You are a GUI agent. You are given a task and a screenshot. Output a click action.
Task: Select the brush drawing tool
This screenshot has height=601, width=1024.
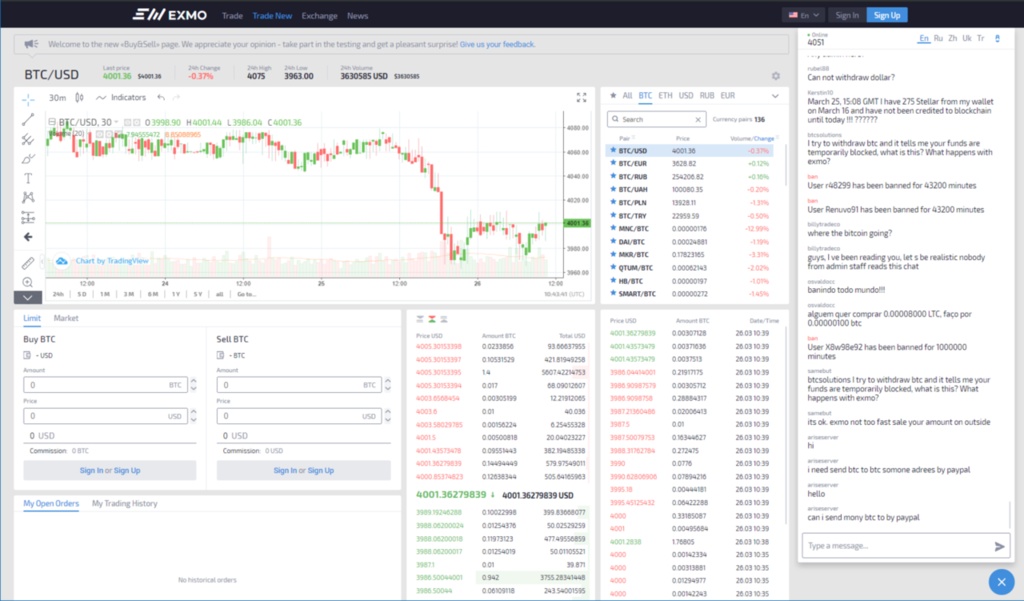[28, 159]
